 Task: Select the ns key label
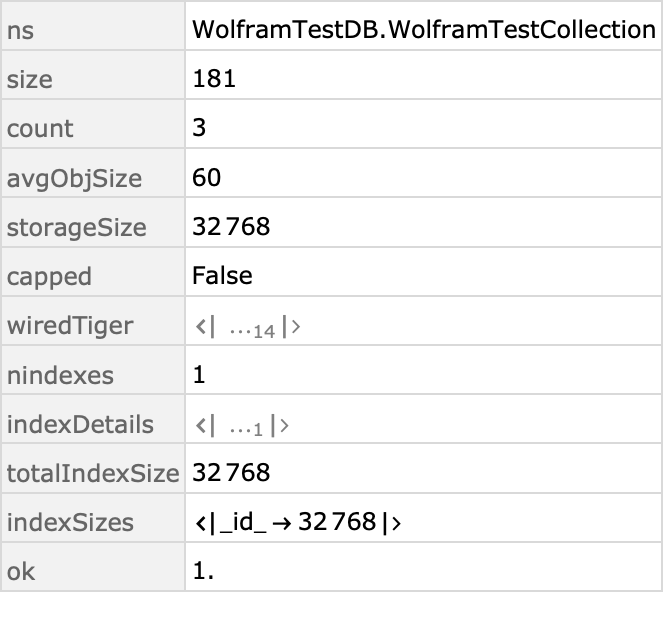[x=20, y=31]
